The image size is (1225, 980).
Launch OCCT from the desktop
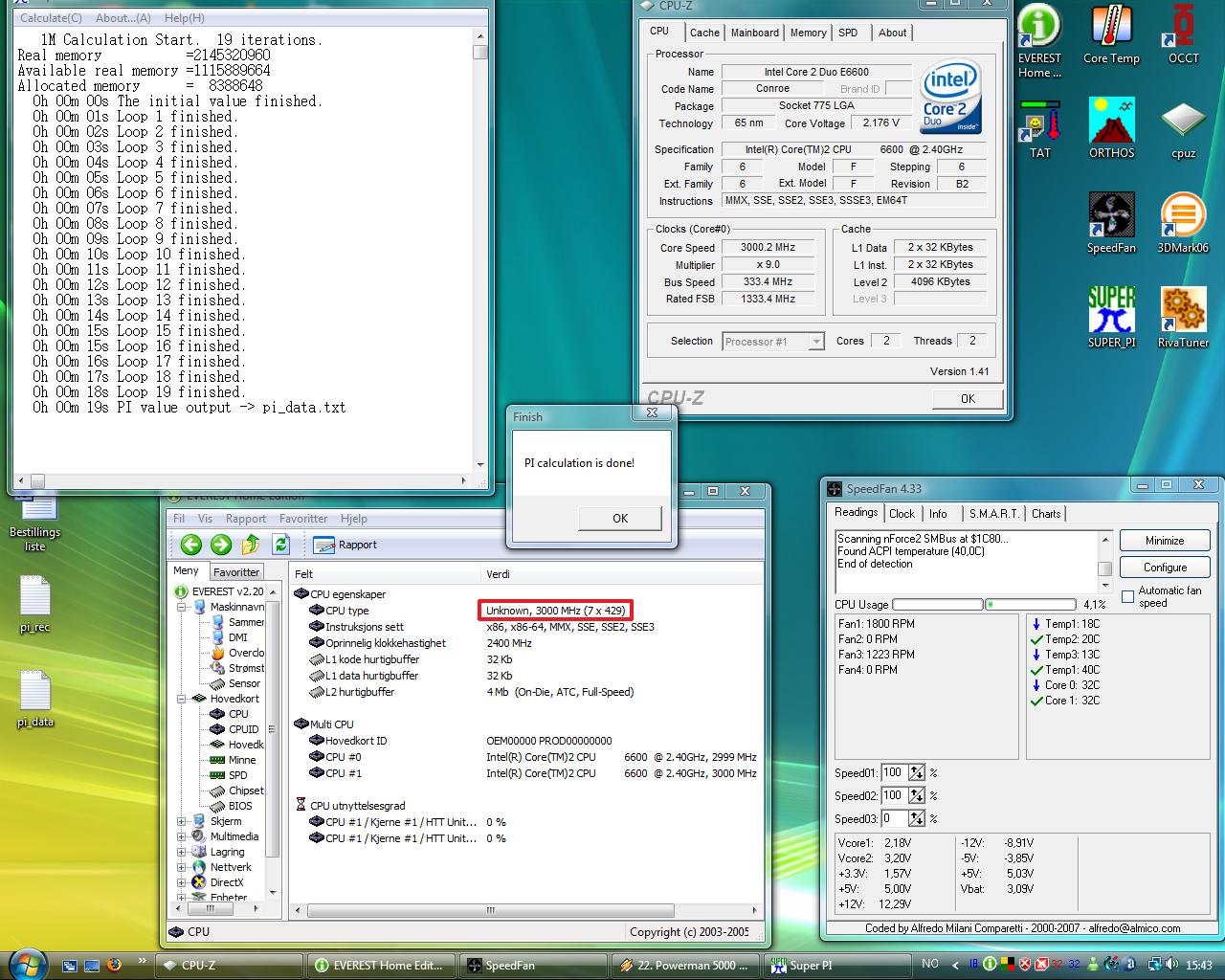1183,35
